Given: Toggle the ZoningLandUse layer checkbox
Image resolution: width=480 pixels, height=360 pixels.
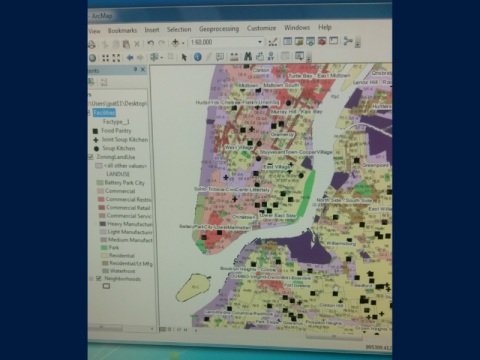Looking at the screenshot, I should (90, 157).
